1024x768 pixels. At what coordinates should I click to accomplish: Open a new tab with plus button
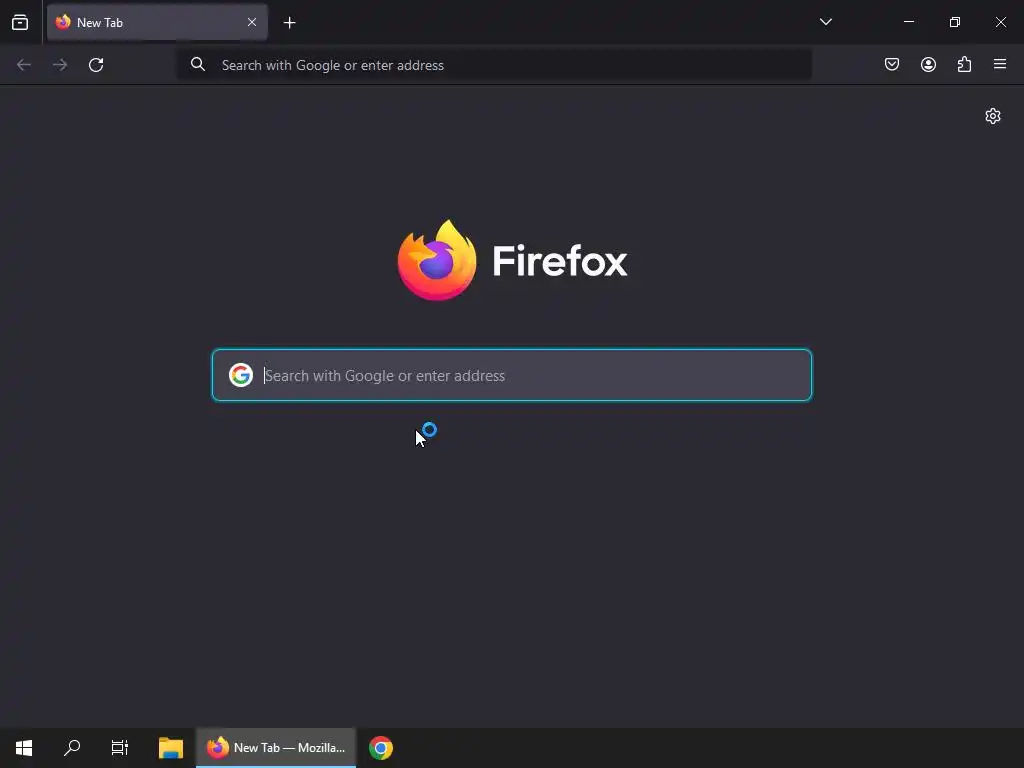[x=290, y=23]
